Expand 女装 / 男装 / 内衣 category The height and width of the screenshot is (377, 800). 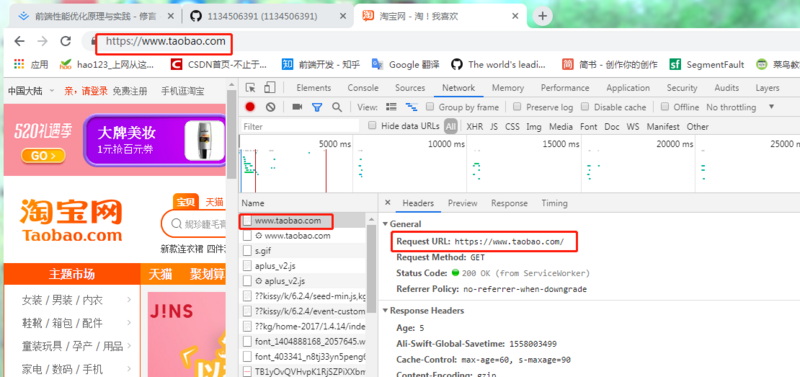click(x=77, y=300)
